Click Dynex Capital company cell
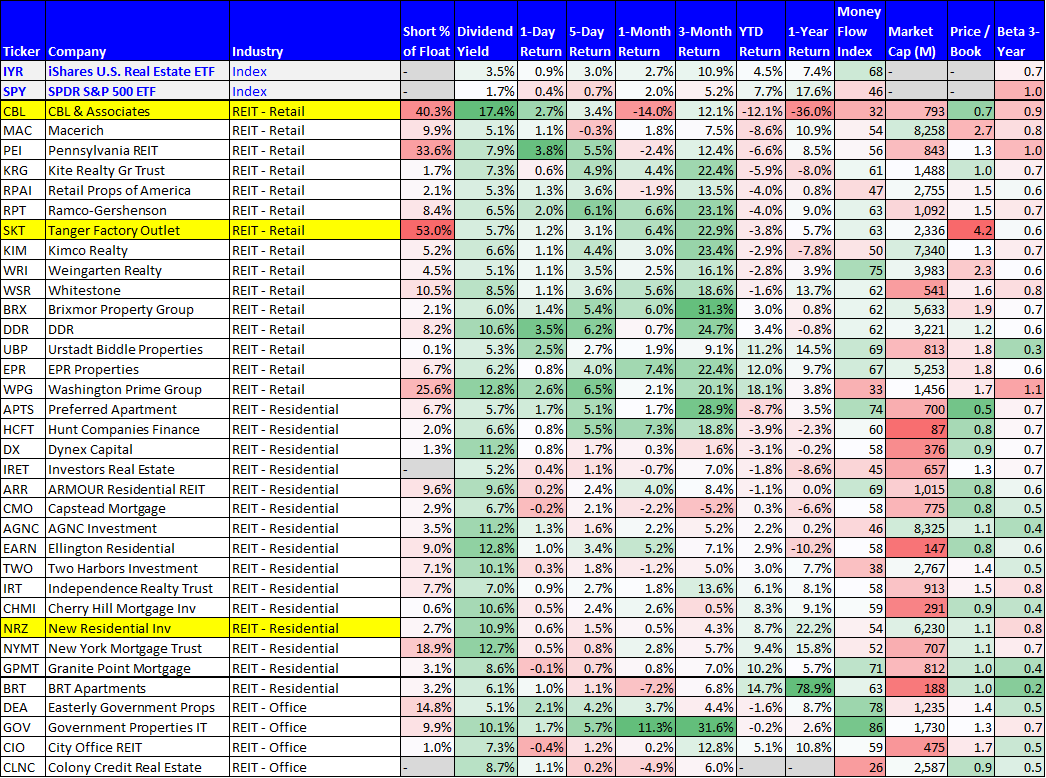This screenshot has width=1046, height=778. [x=137, y=450]
